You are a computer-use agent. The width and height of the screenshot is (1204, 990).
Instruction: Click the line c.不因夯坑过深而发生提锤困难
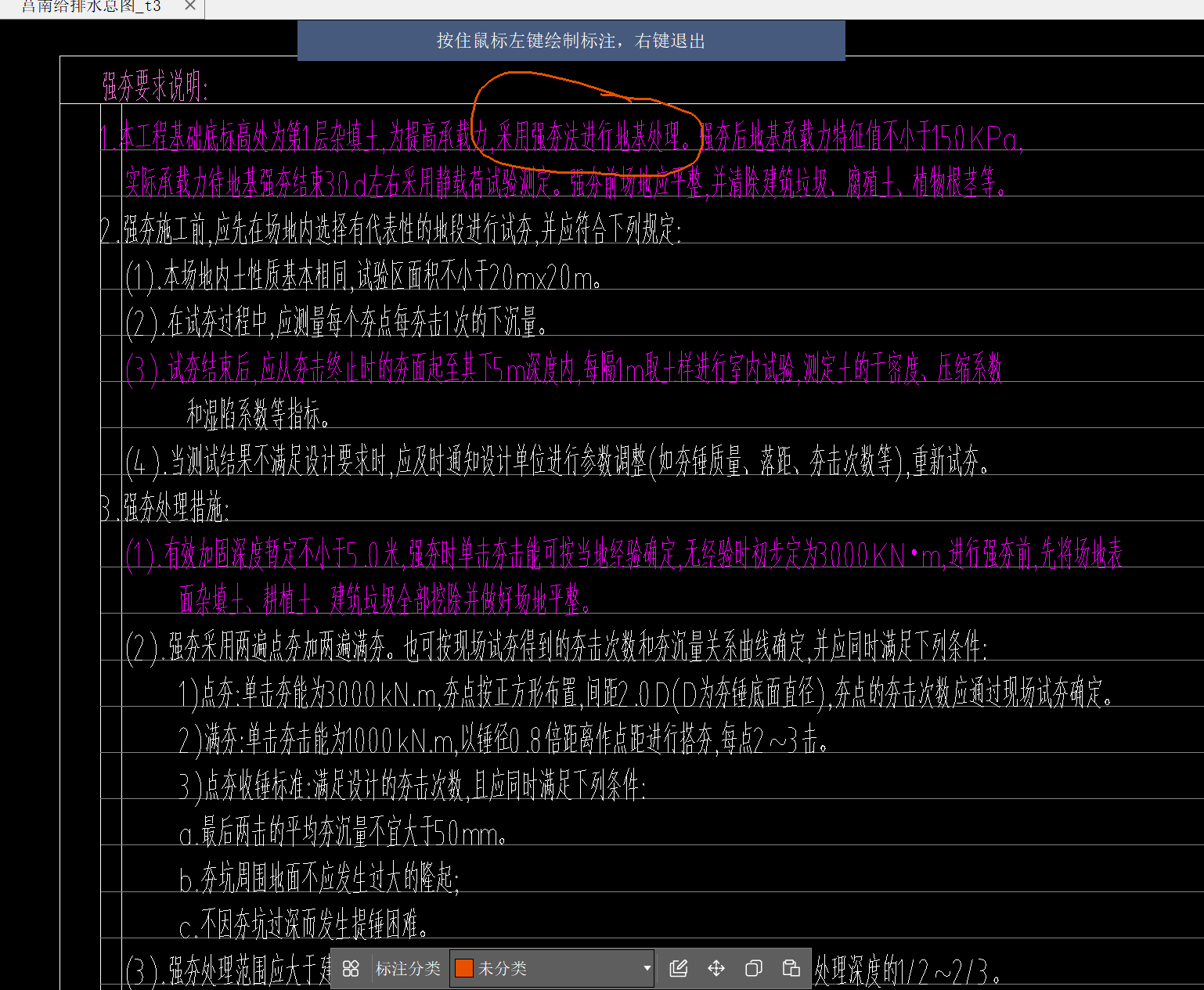coord(304,926)
